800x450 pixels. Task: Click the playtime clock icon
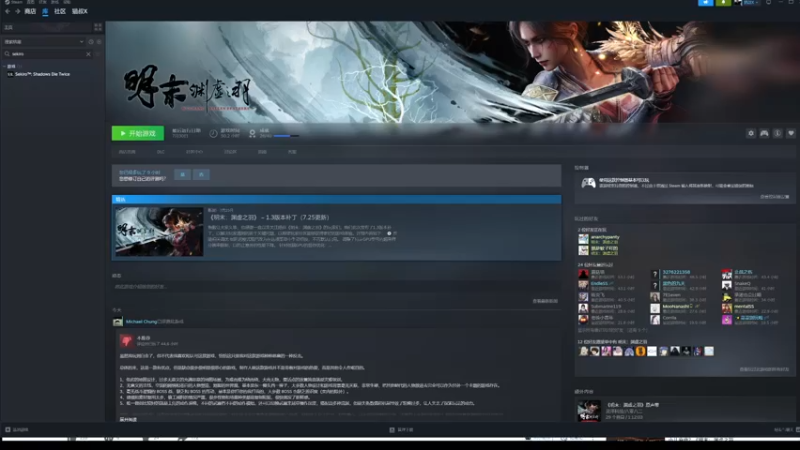(213, 133)
